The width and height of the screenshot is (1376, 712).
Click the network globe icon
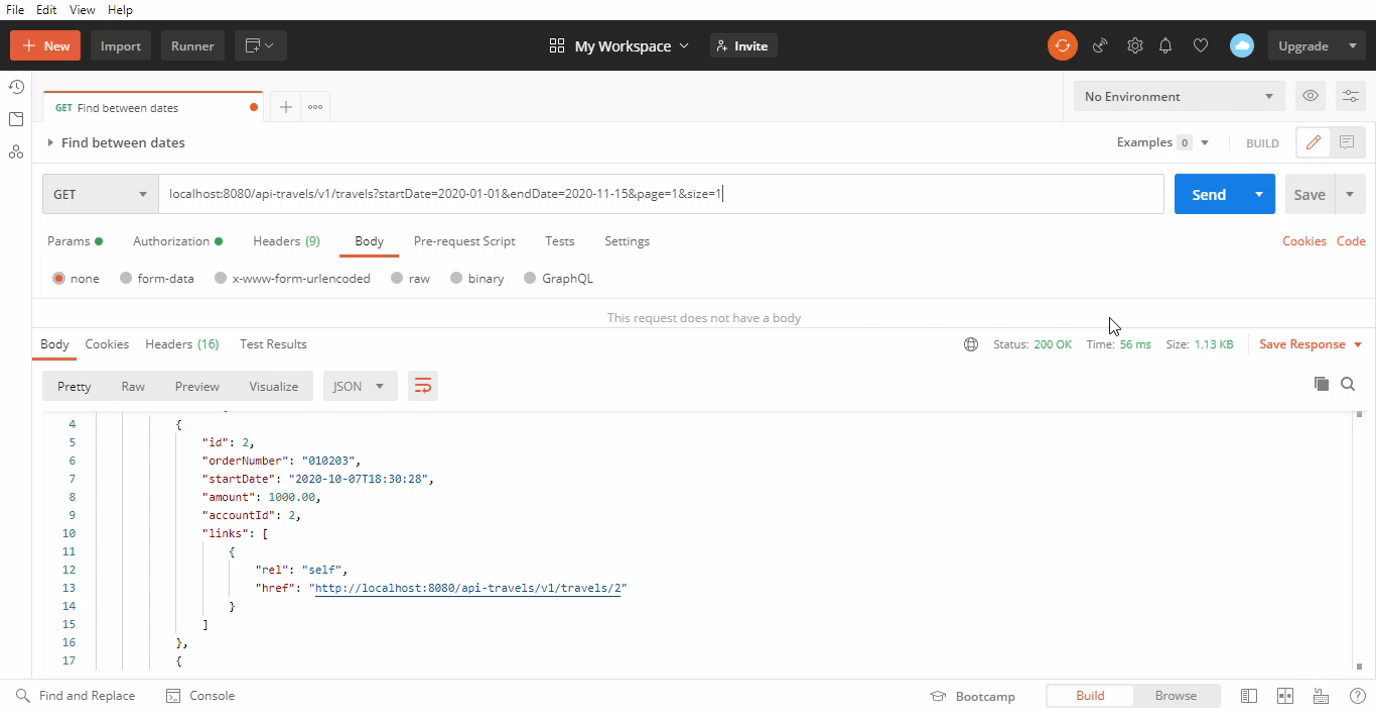pyautogui.click(x=971, y=344)
